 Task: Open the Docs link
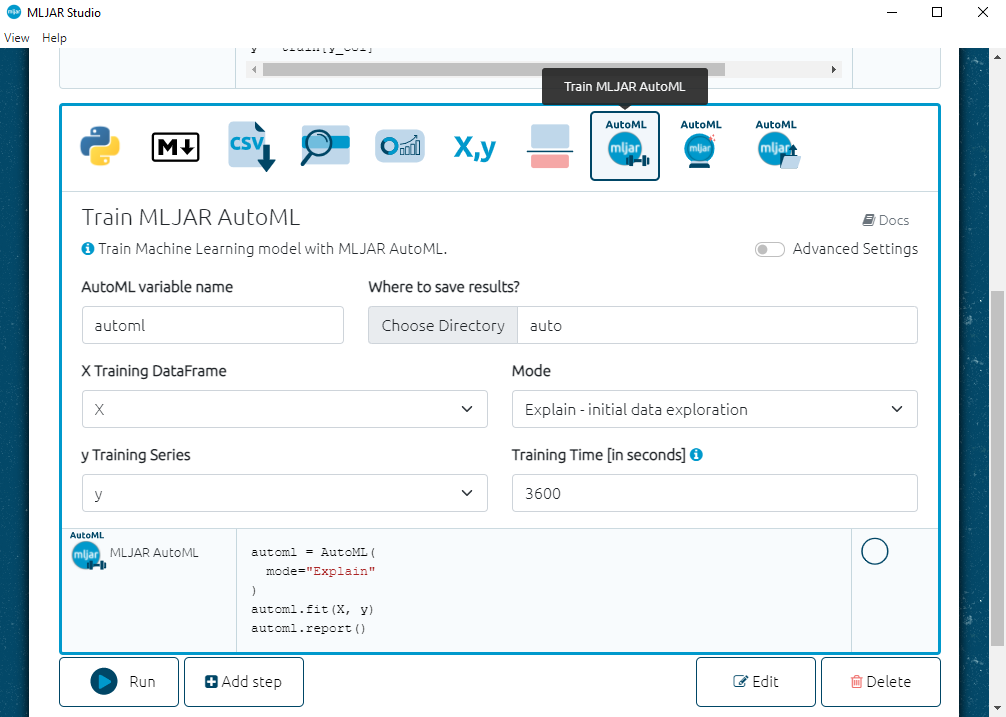tap(885, 220)
